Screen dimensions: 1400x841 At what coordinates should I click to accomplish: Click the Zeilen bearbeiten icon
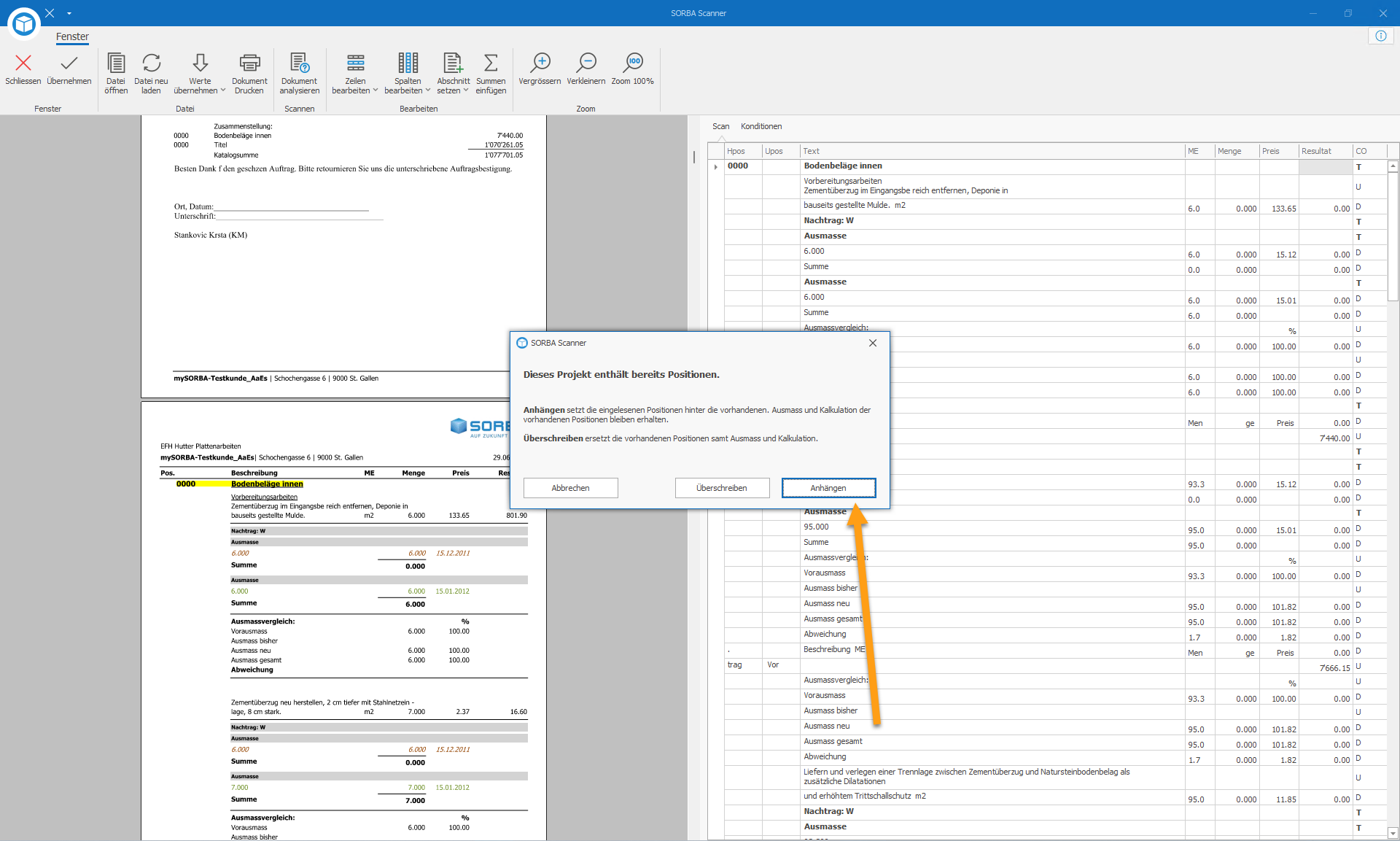(x=356, y=63)
